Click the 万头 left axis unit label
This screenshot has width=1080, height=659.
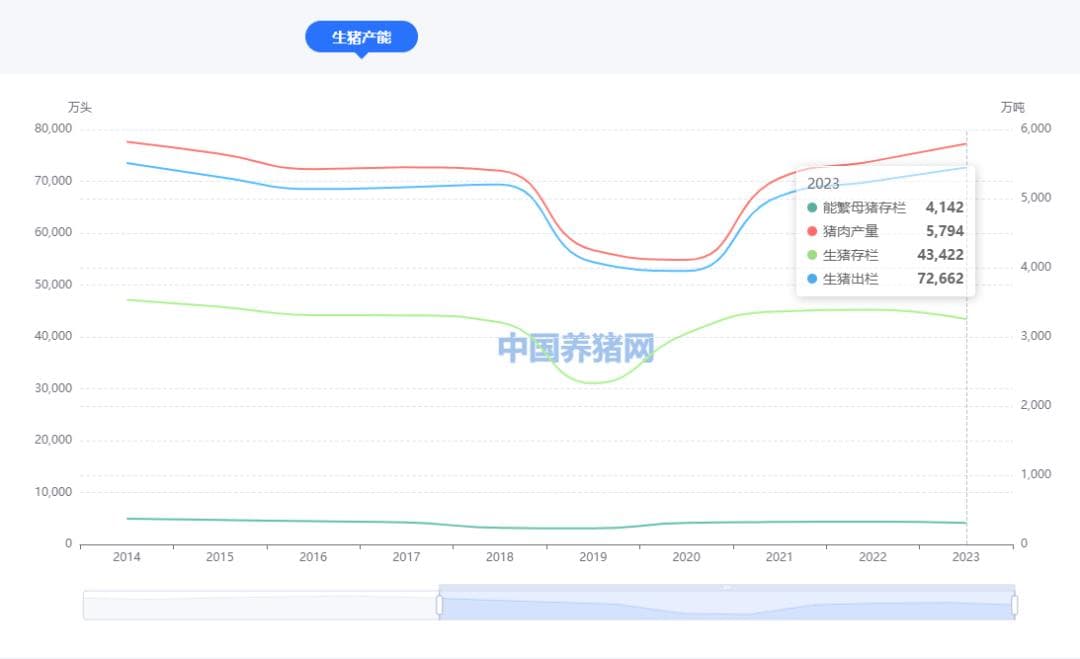click(80, 107)
